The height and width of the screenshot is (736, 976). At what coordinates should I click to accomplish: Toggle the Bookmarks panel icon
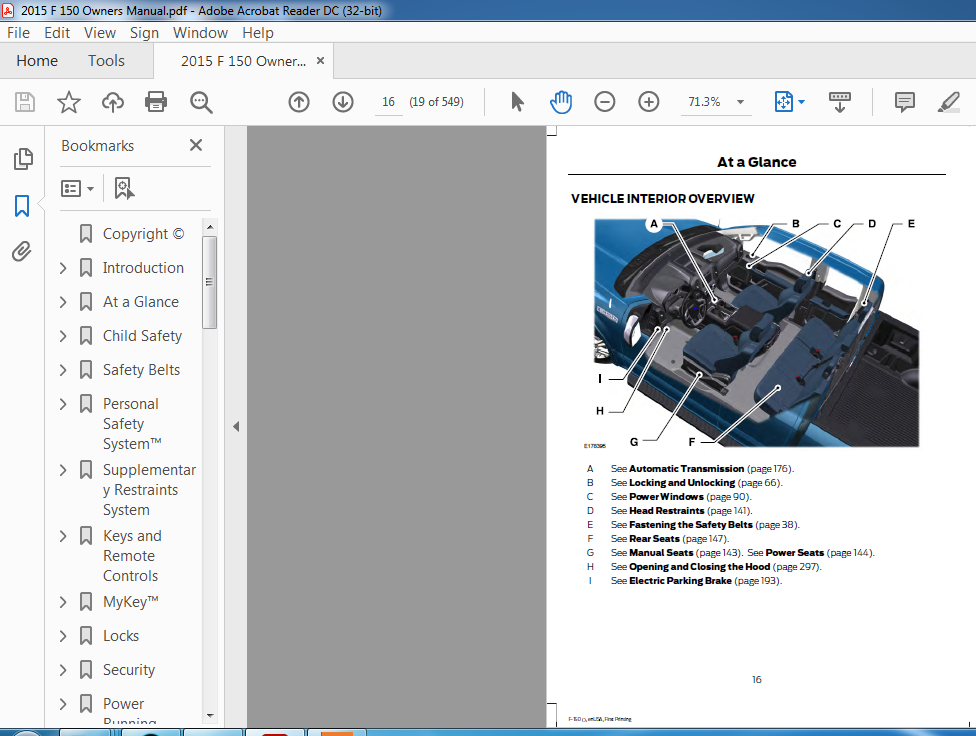pyautogui.click(x=22, y=205)
